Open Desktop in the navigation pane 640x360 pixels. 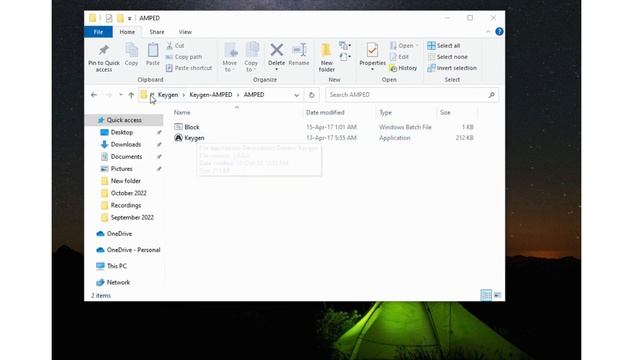click(122, 132)
